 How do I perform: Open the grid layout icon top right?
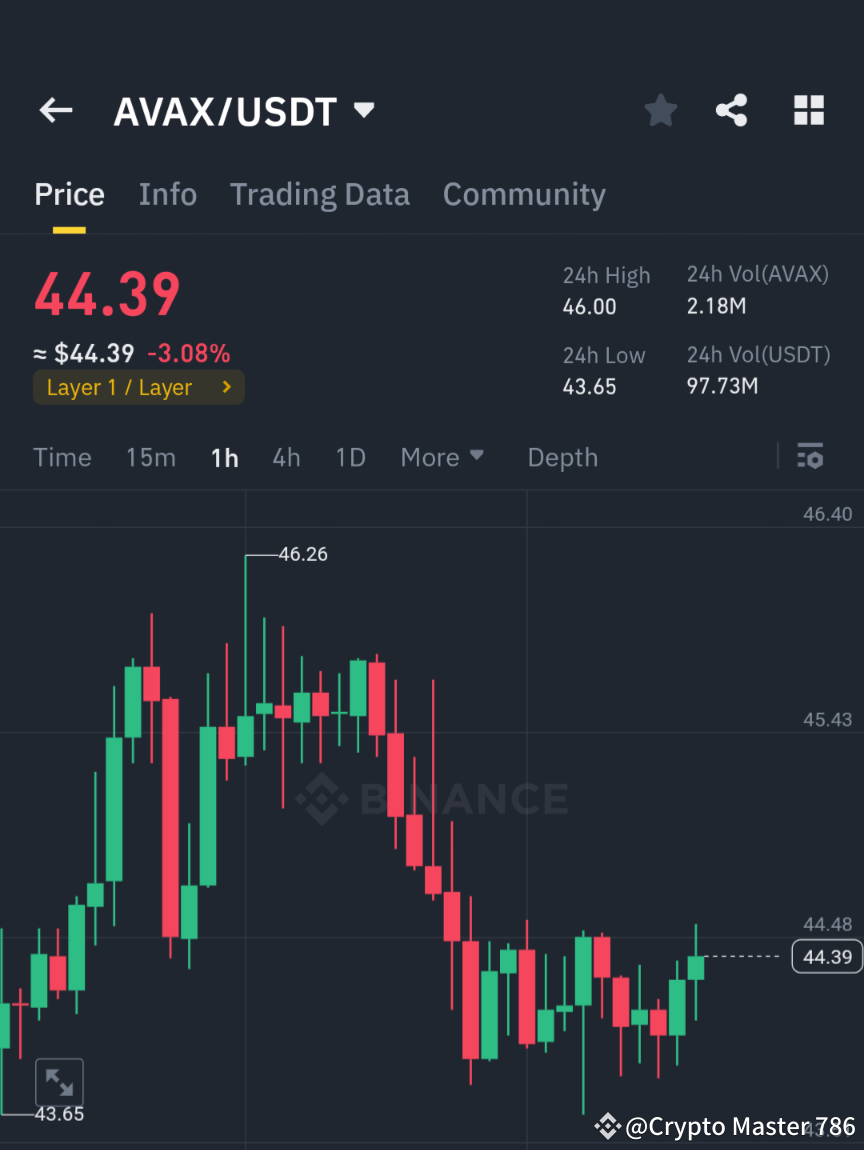808,110
